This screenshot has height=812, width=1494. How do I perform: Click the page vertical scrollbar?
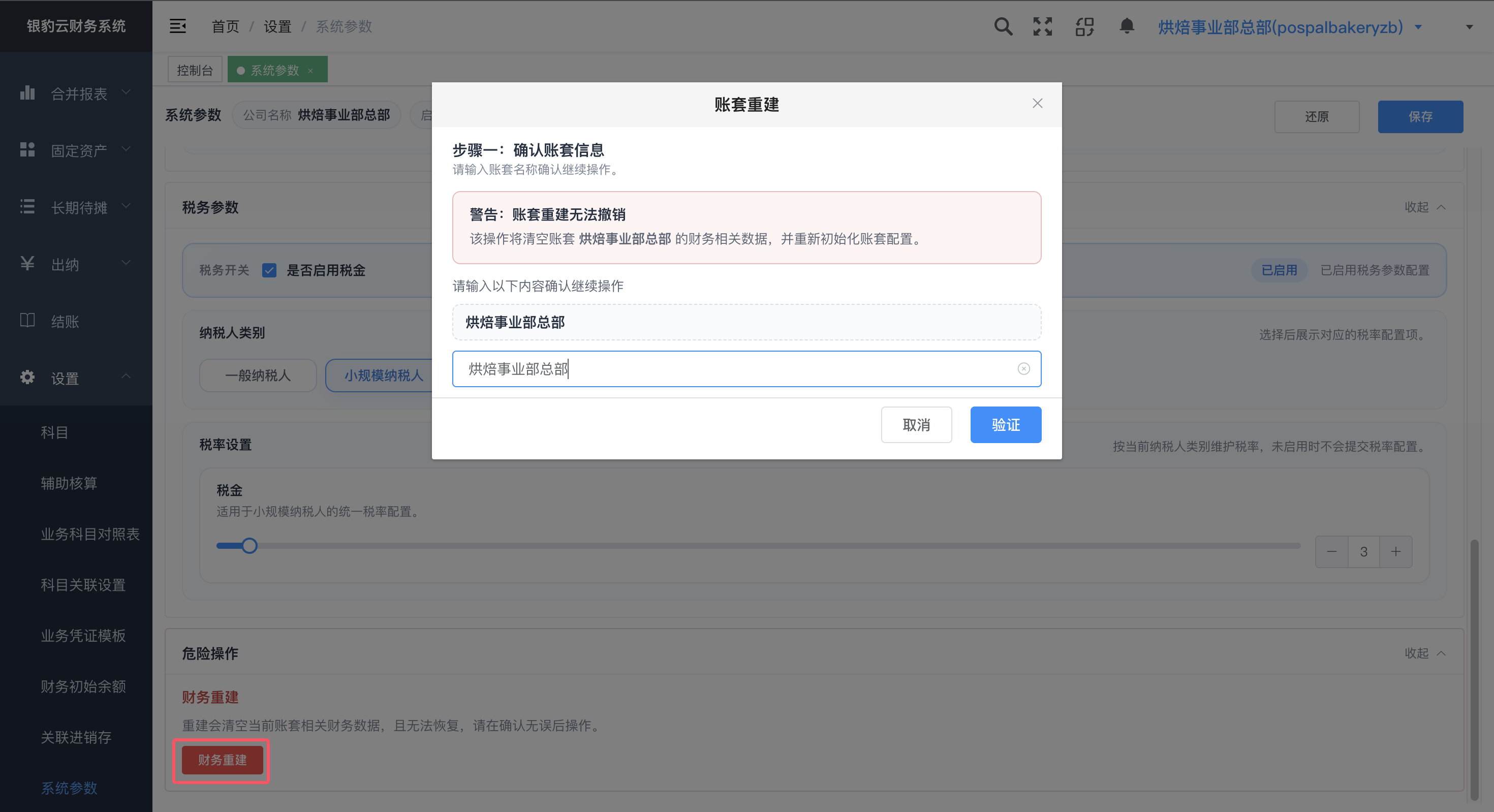point(1474,670)
